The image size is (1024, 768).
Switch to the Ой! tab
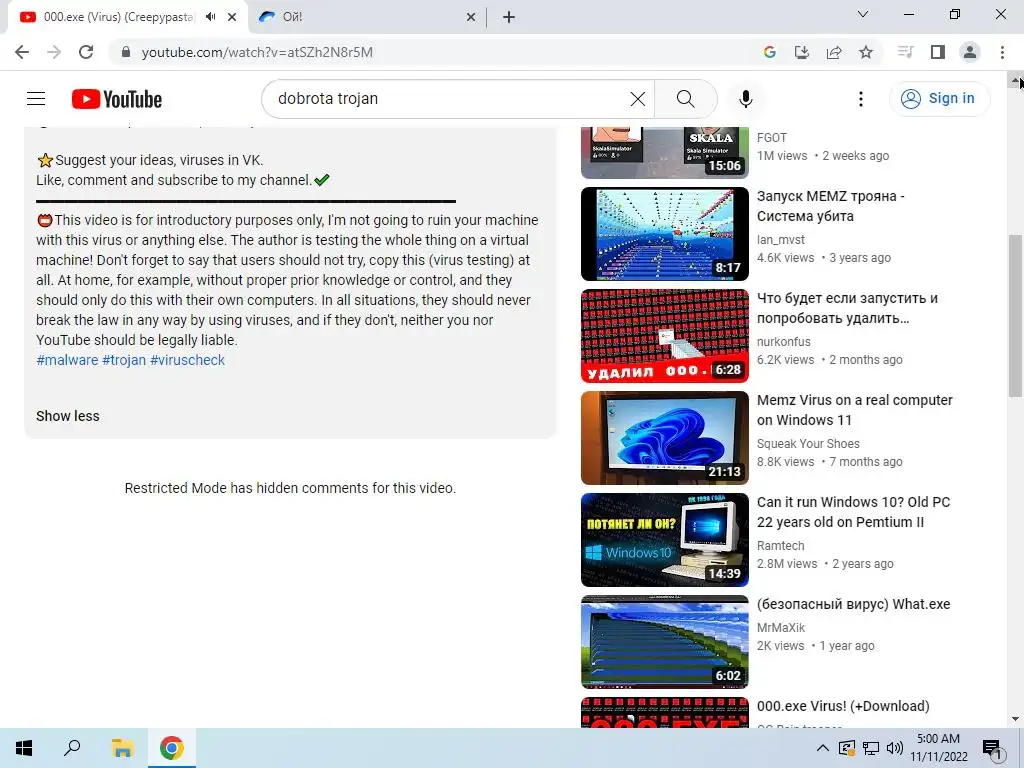tap(359, 17)
